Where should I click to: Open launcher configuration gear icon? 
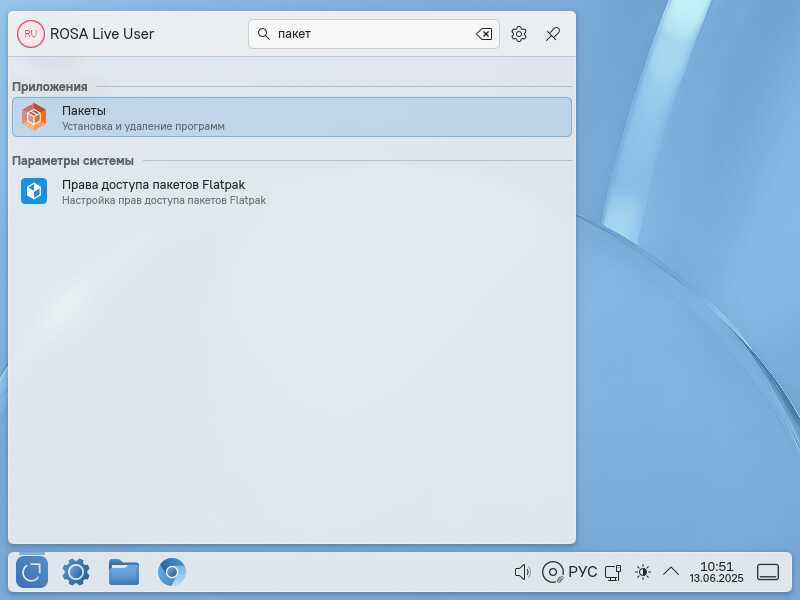[x=518, y=34]
